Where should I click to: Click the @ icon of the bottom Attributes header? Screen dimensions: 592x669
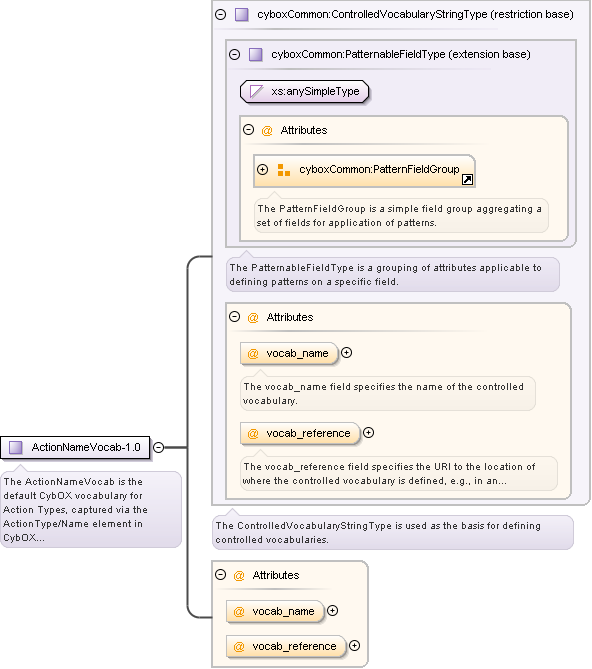coord(239,576)
